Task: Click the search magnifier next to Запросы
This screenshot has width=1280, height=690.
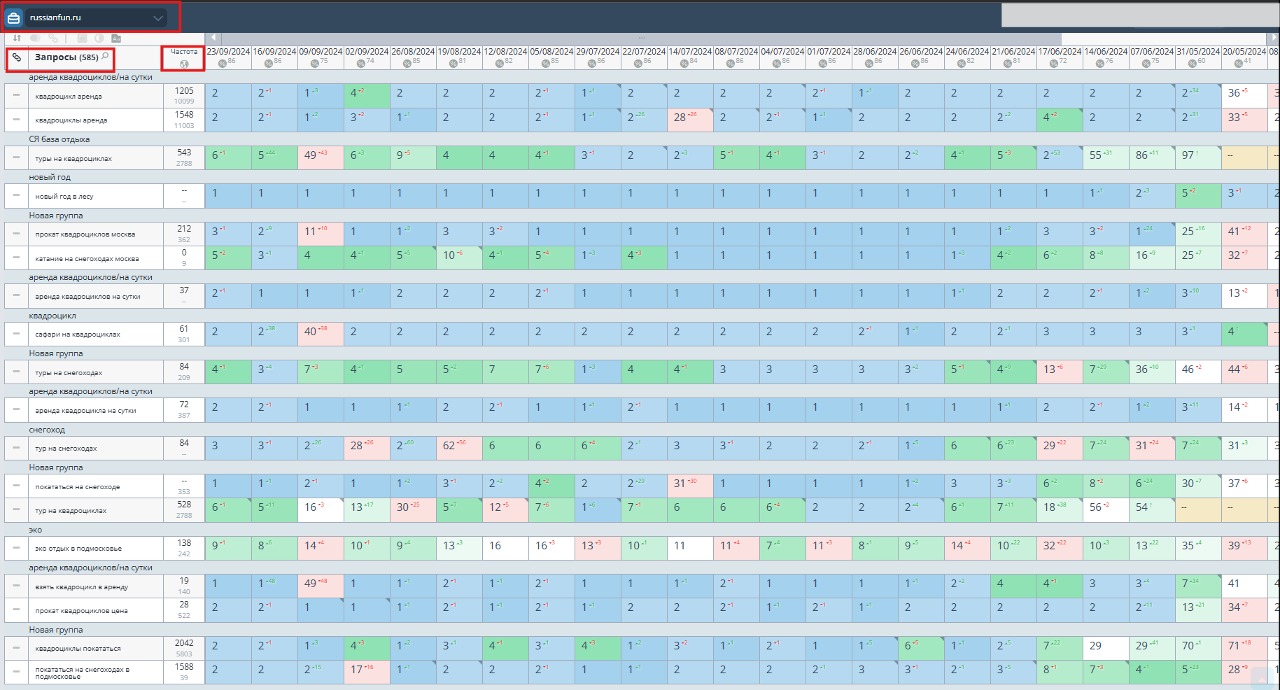Action: coord(105,57)
